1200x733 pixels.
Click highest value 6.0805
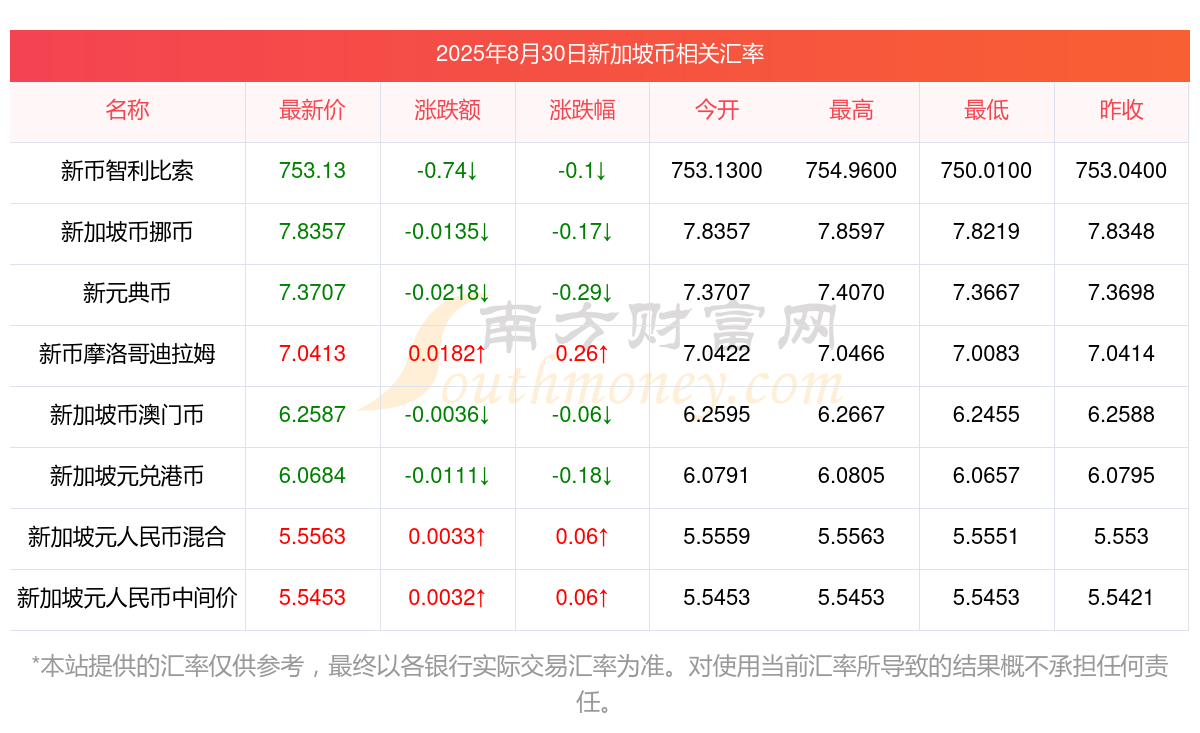tap(851, 476)
